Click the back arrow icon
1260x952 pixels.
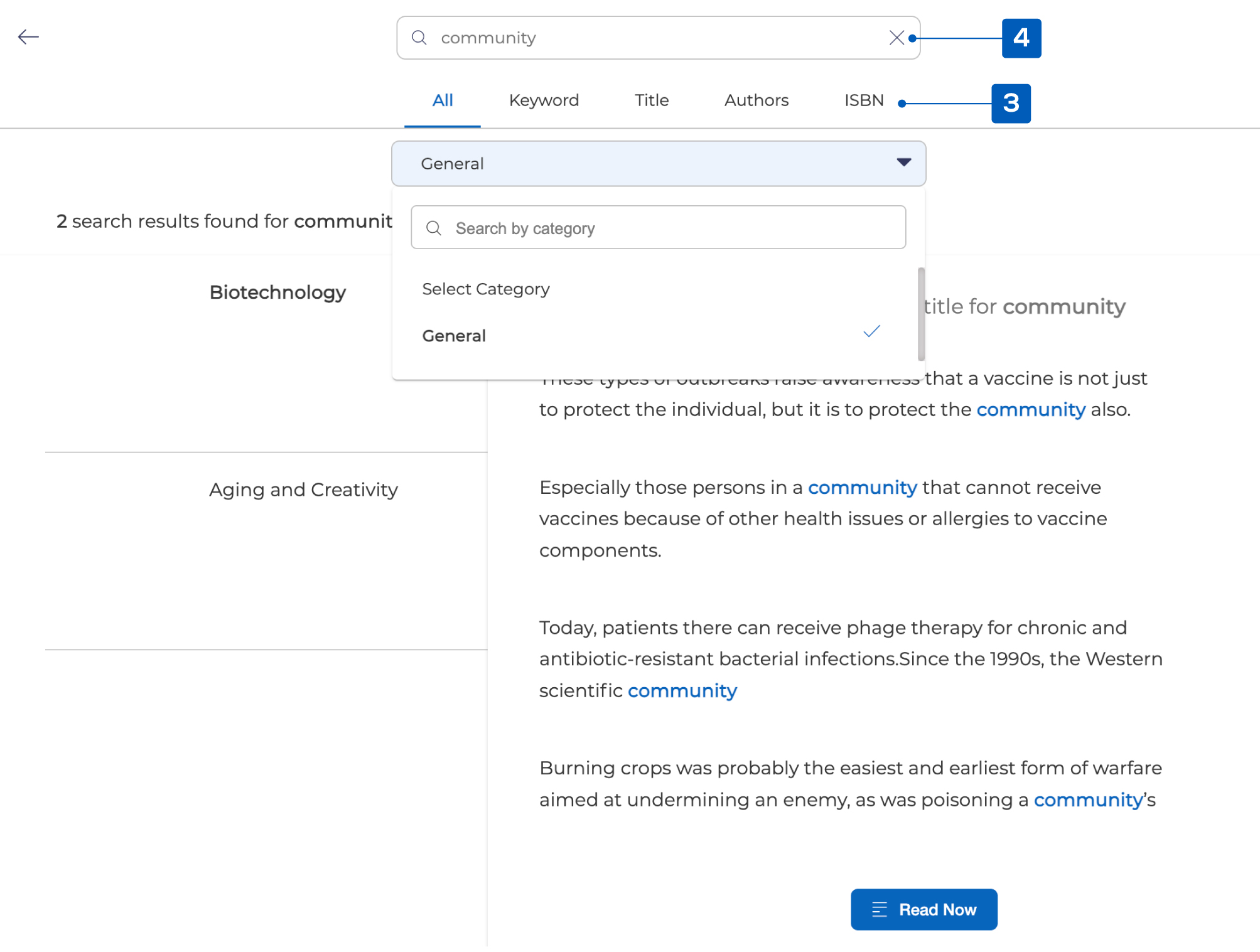click(28, 37)
